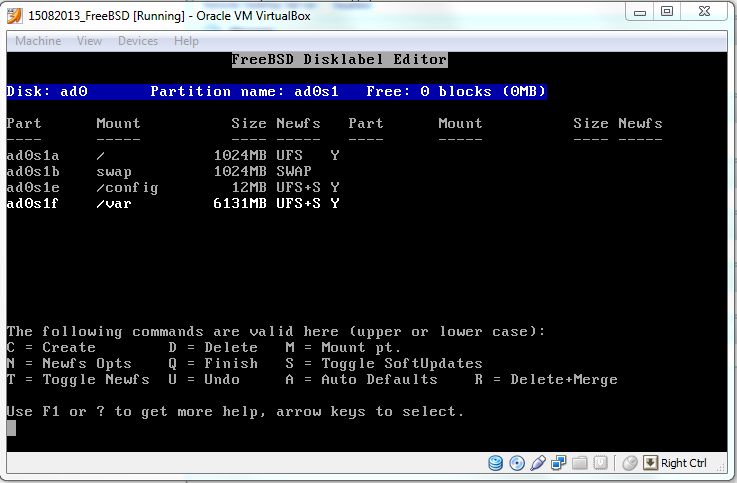Viewport: 737px width, 483px height.
Task: Open the View menu
Action: click(89, 41)
